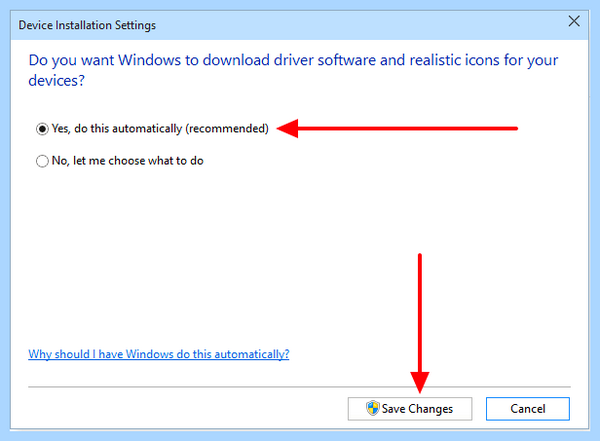Click the heading about downloading driver software

coord(293,70)
